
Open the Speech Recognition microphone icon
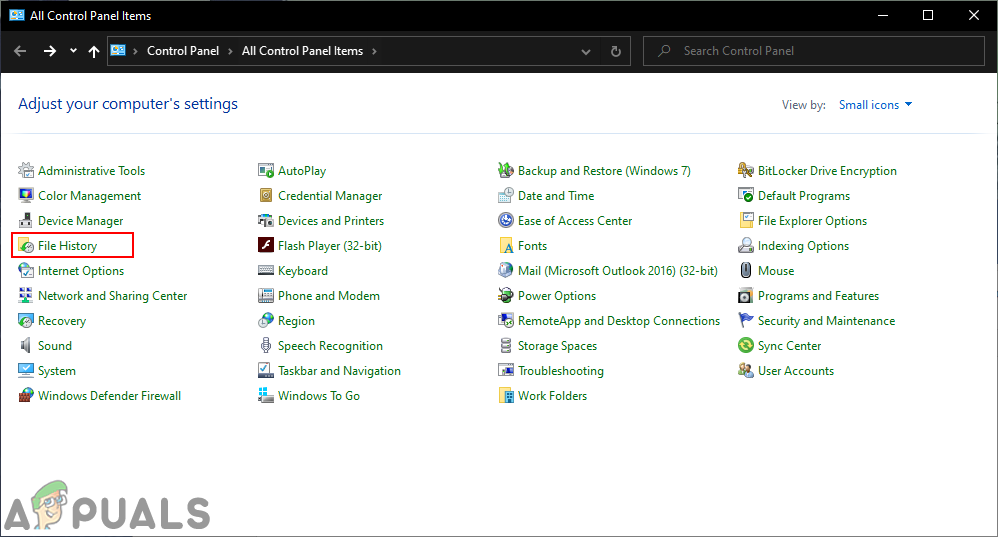click(x=266, y=346)
